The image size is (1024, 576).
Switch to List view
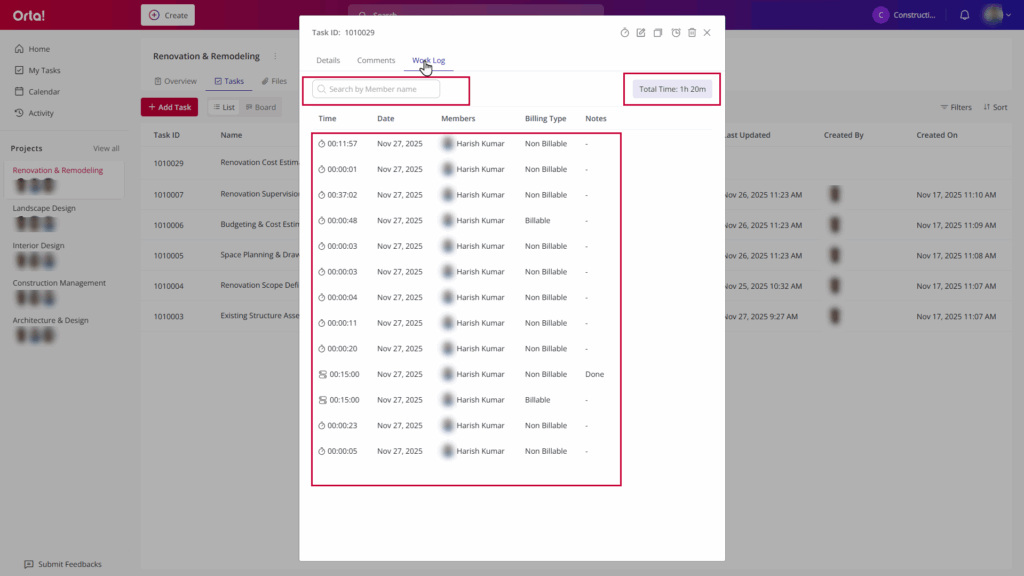coord(223,107)
